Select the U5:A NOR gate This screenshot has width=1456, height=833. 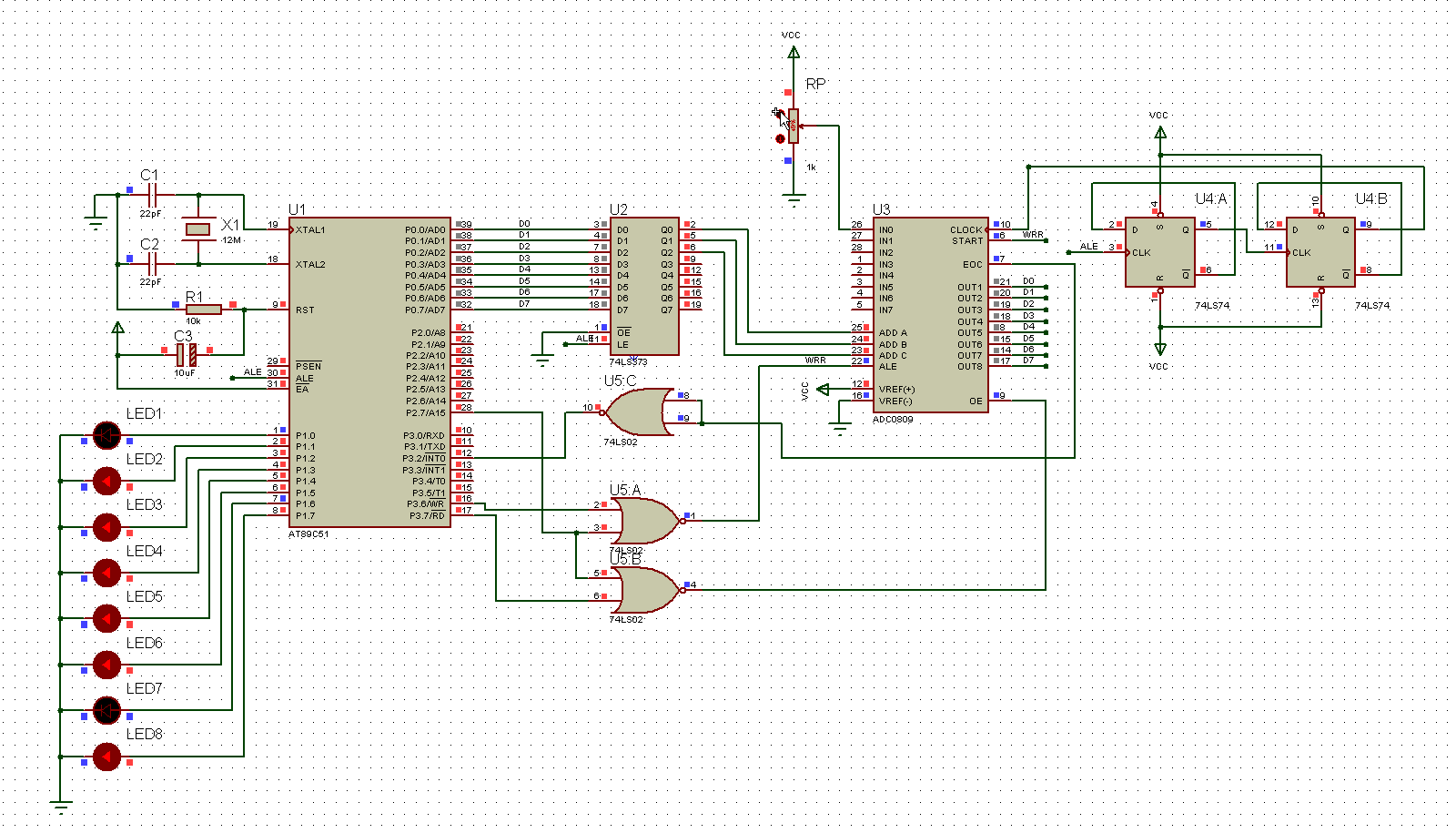[648, 521]
